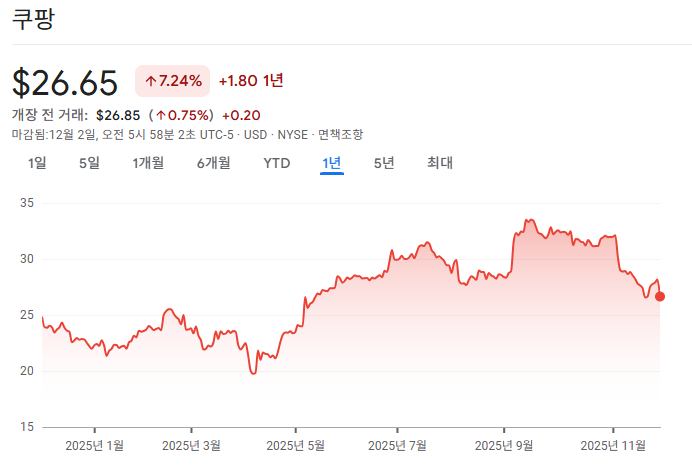Show the 최대 full history range
Image resolution: width=692 pixels, height=465 pixels.
click(440, 163)
